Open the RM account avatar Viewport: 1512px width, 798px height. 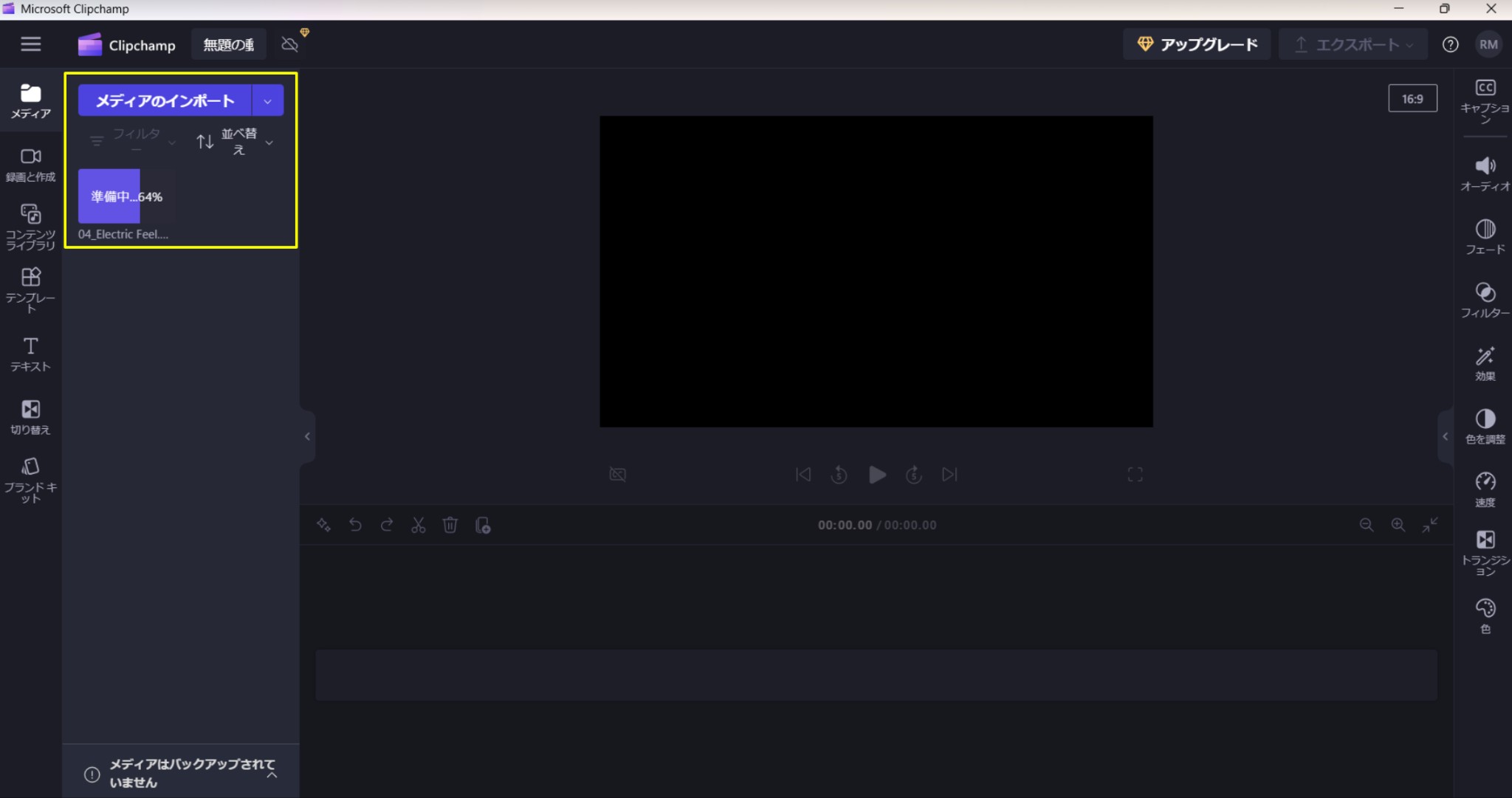pyautogui.click(x=1488, y=44)
